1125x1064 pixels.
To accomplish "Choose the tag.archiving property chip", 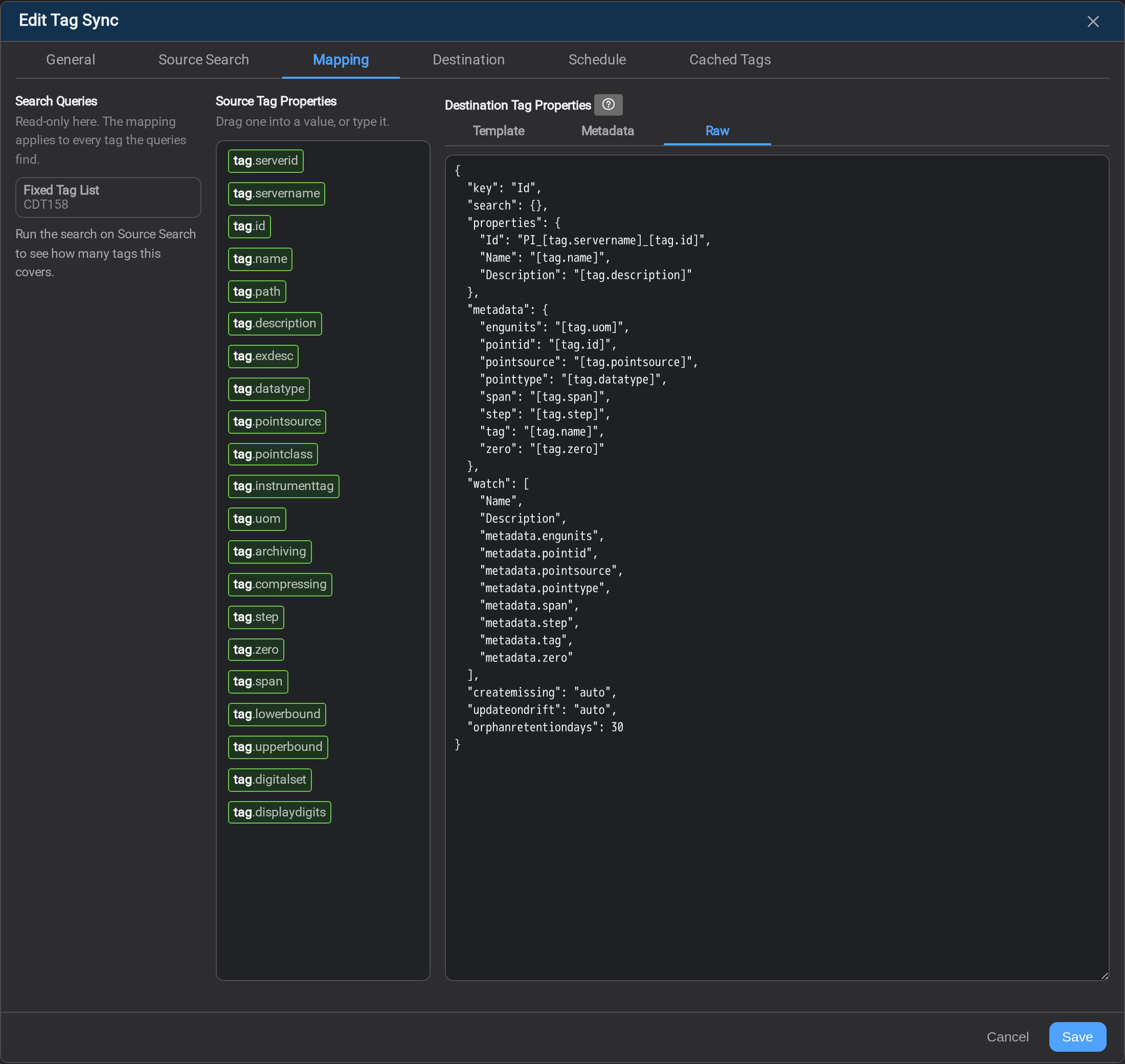I will point(270,552).
